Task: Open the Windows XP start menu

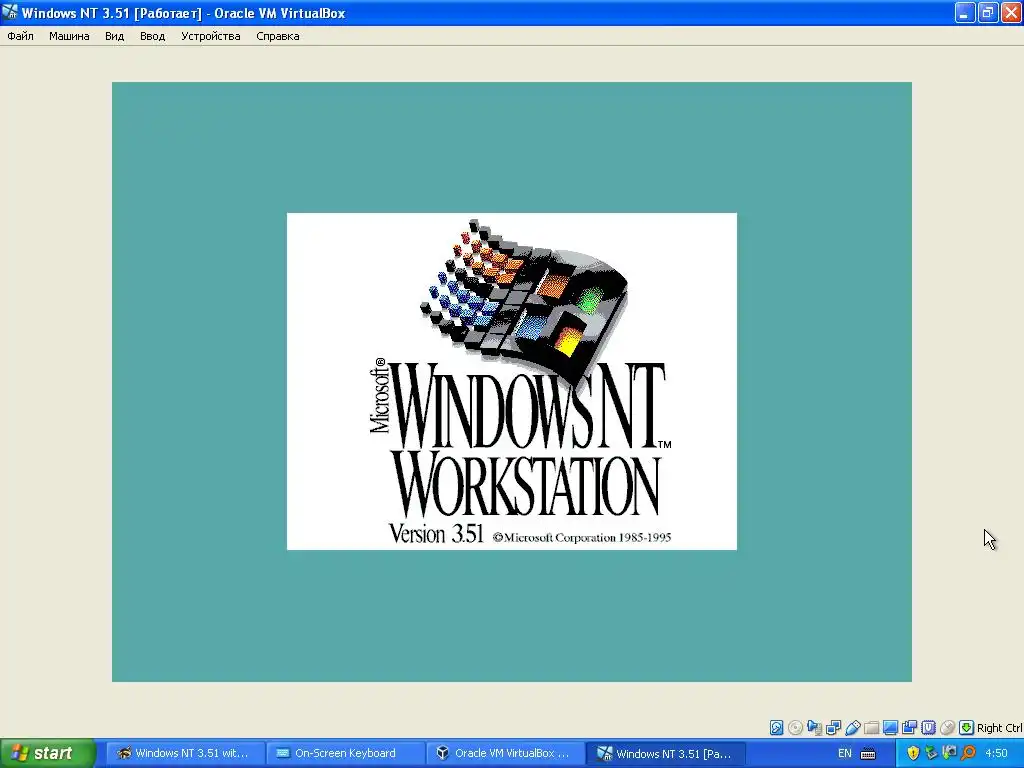Action: click(x=48, y=753)
